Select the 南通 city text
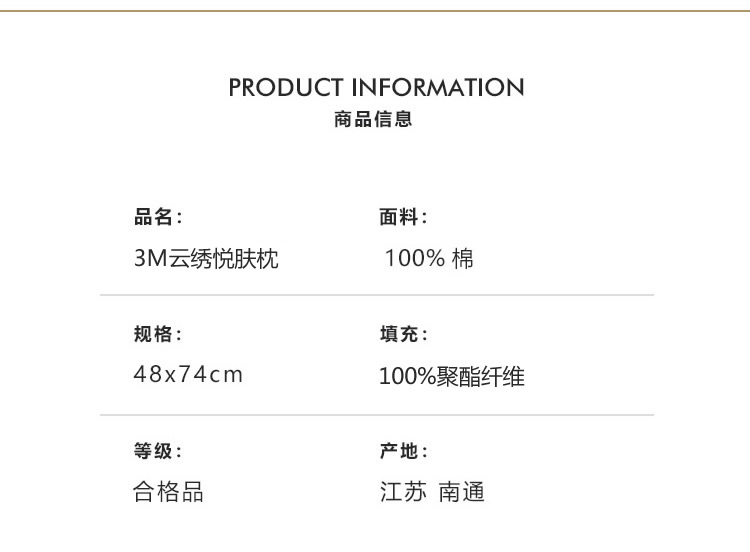 pyautogui.click(x=462, y=492)
